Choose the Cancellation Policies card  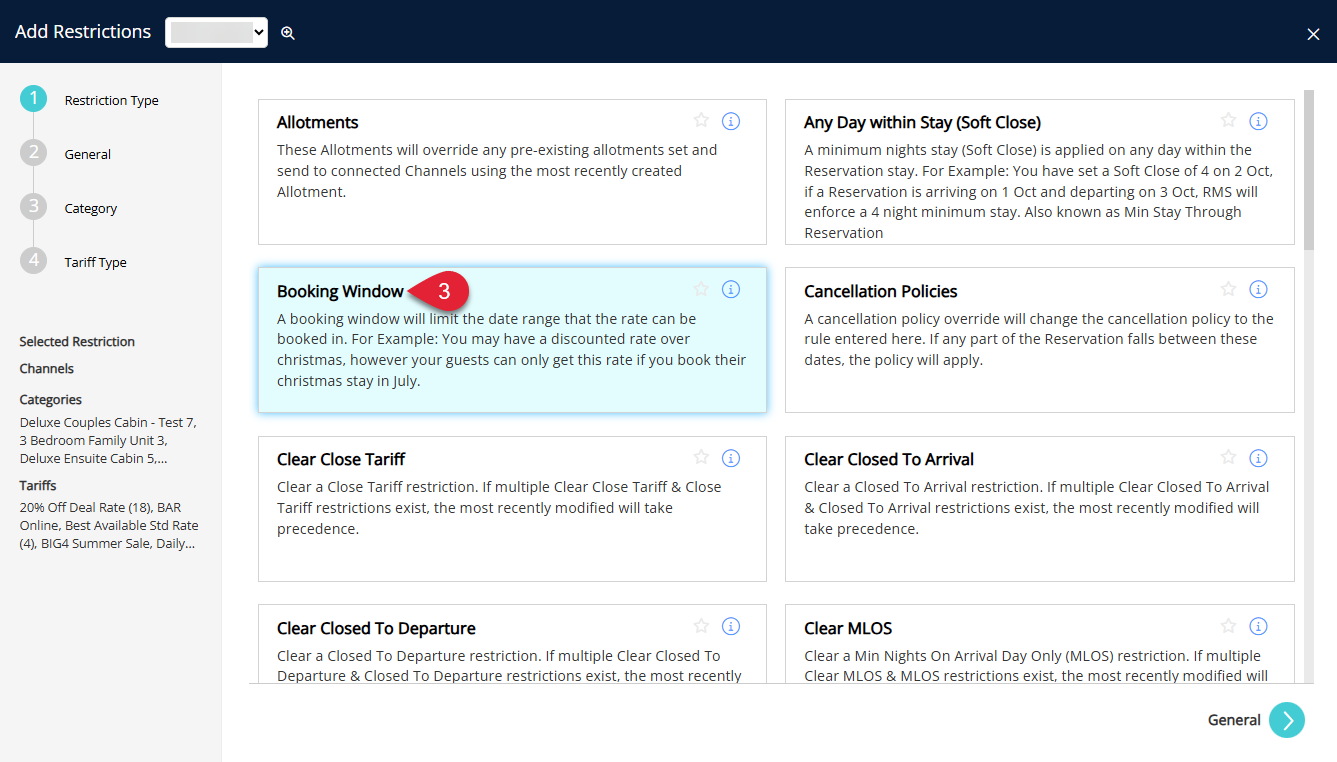(1040, 340)
